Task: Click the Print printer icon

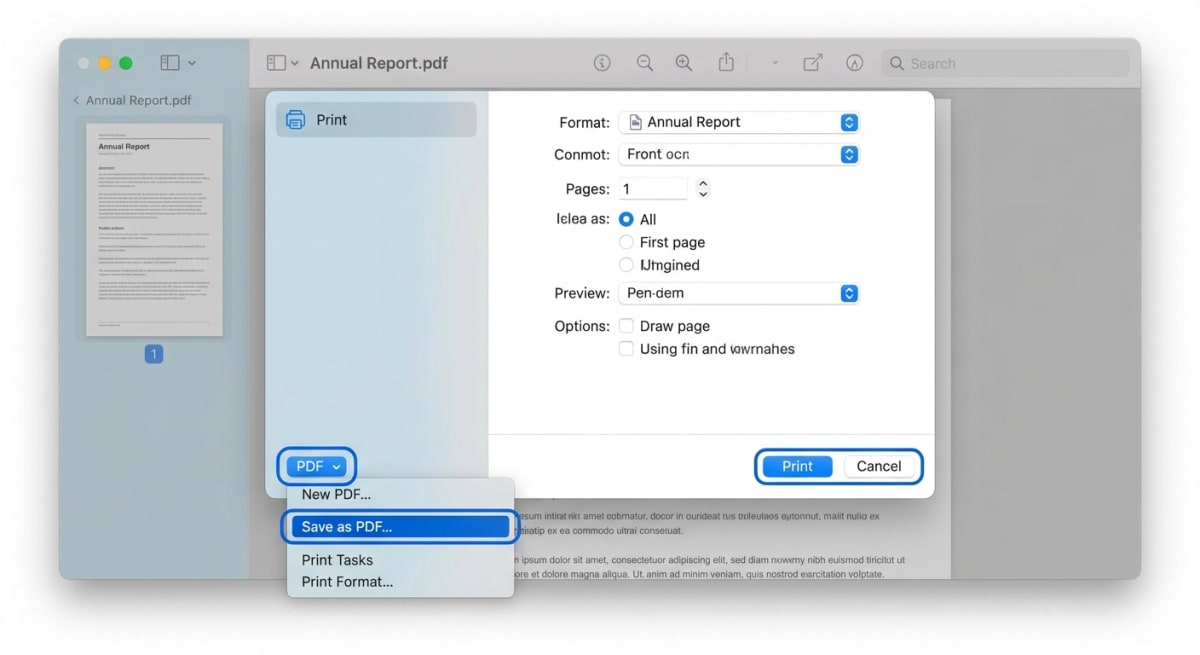Action: point(296,119)
